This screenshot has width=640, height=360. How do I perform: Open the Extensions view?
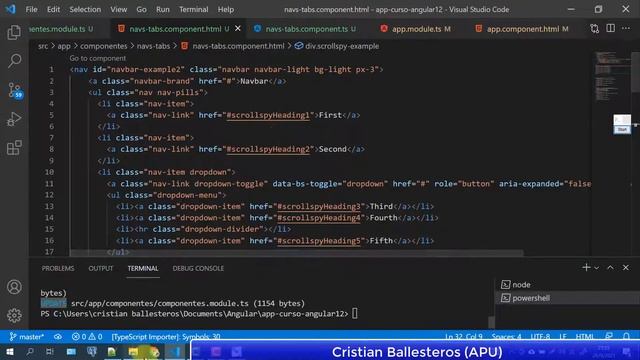(x=14, y=147)
